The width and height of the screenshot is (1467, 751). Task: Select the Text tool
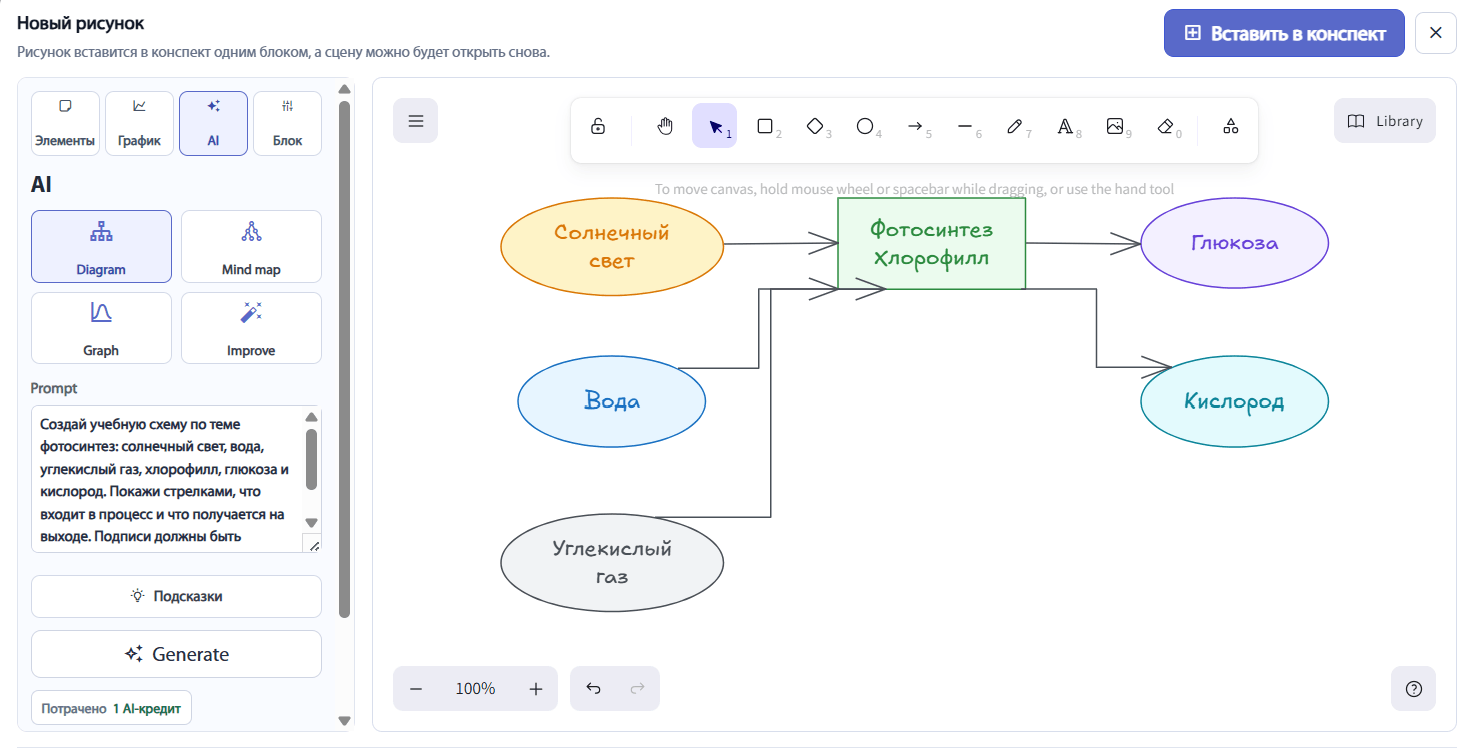pyautogui.click(x=1065, y=126)
